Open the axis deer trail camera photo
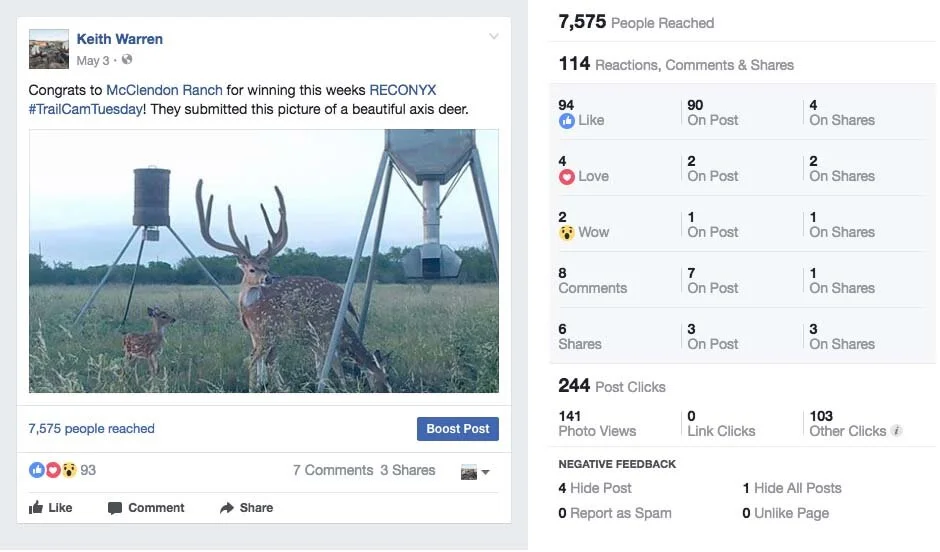This screenshot has height=552, width=940. click(264, 261)
